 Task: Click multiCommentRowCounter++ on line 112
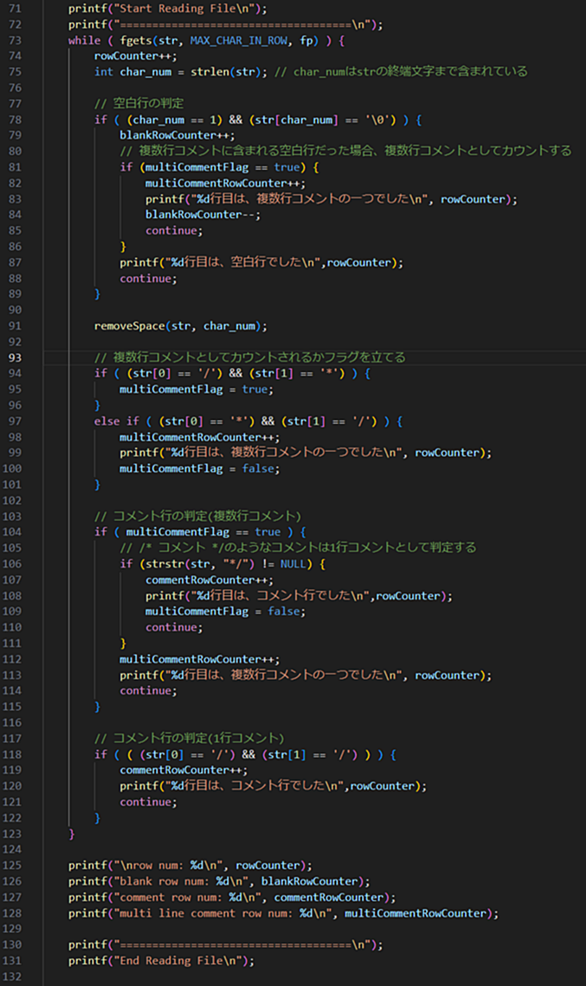[x=200, y=659]
